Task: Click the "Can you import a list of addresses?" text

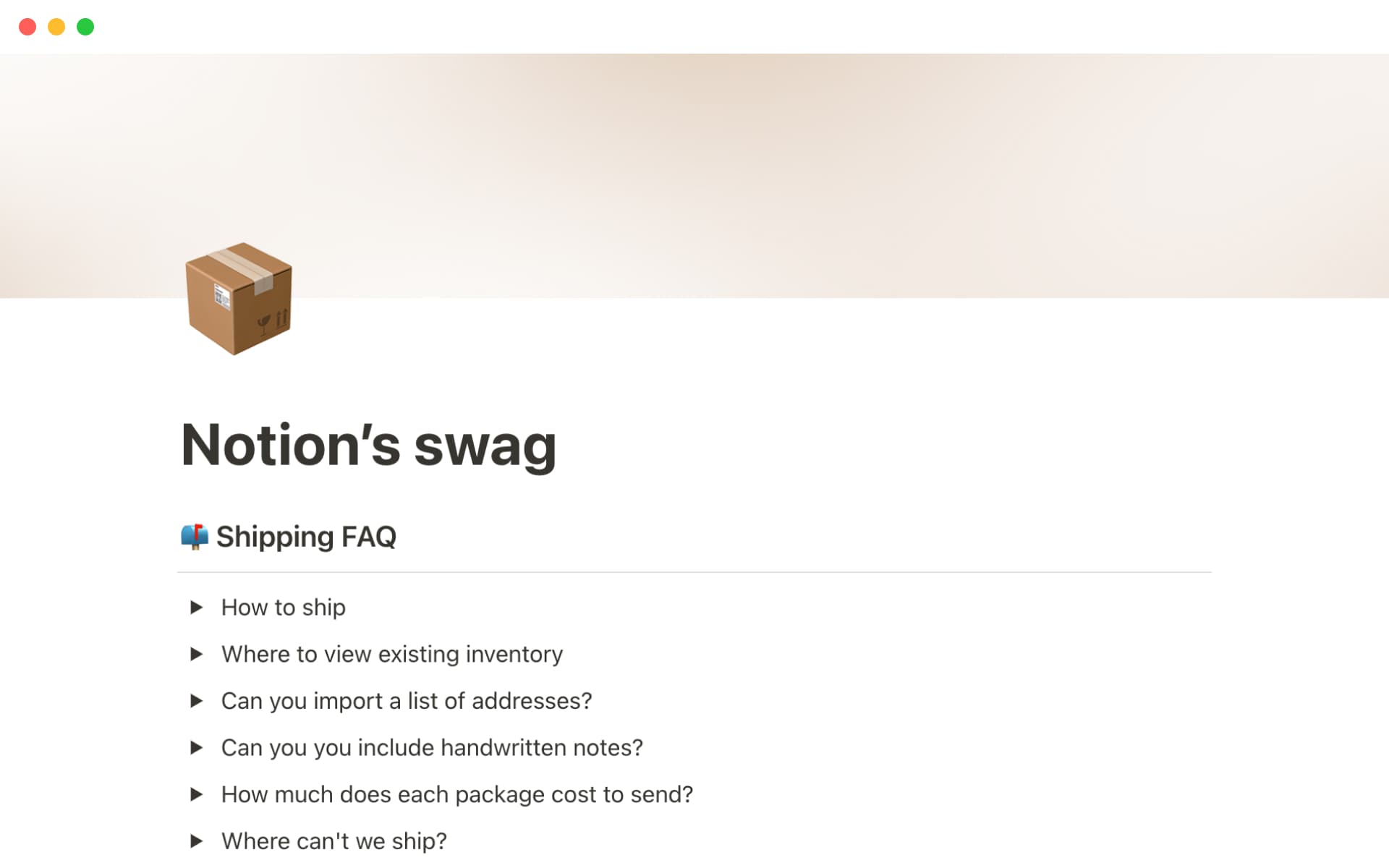Action: click(406, 701)
